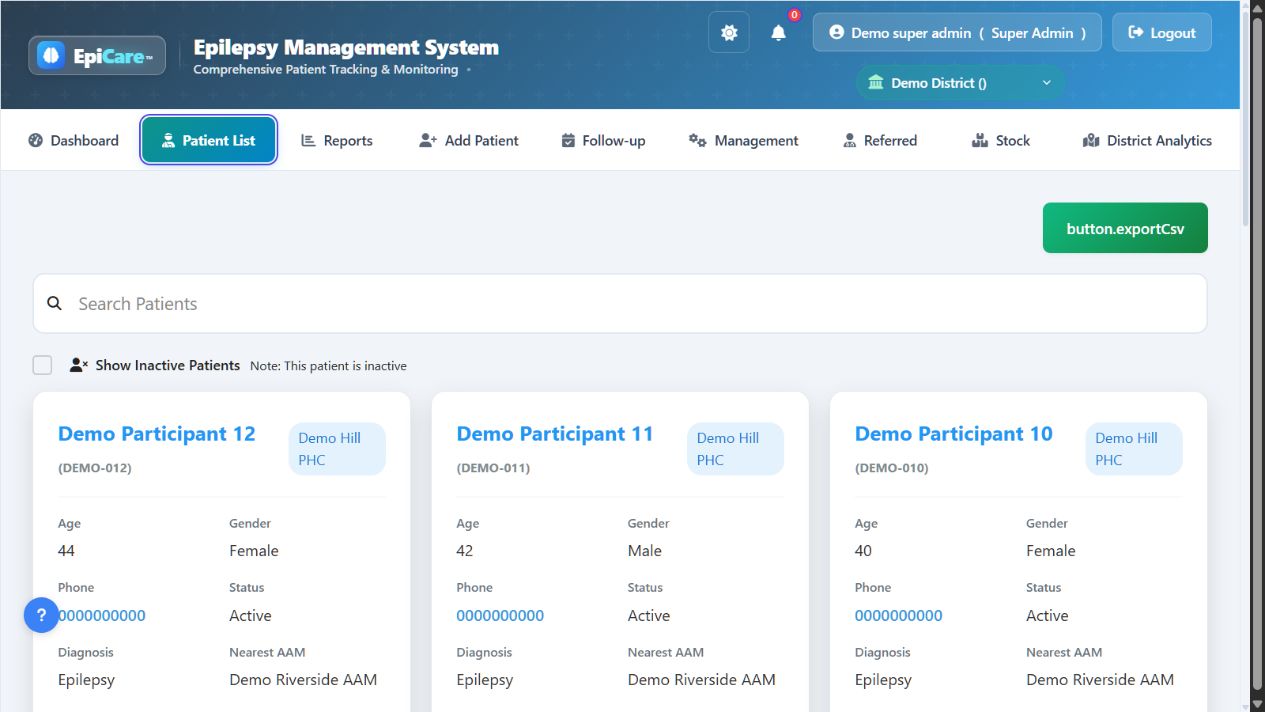
Task: Open the blue help question mark button
Action: tap(41, 615)
